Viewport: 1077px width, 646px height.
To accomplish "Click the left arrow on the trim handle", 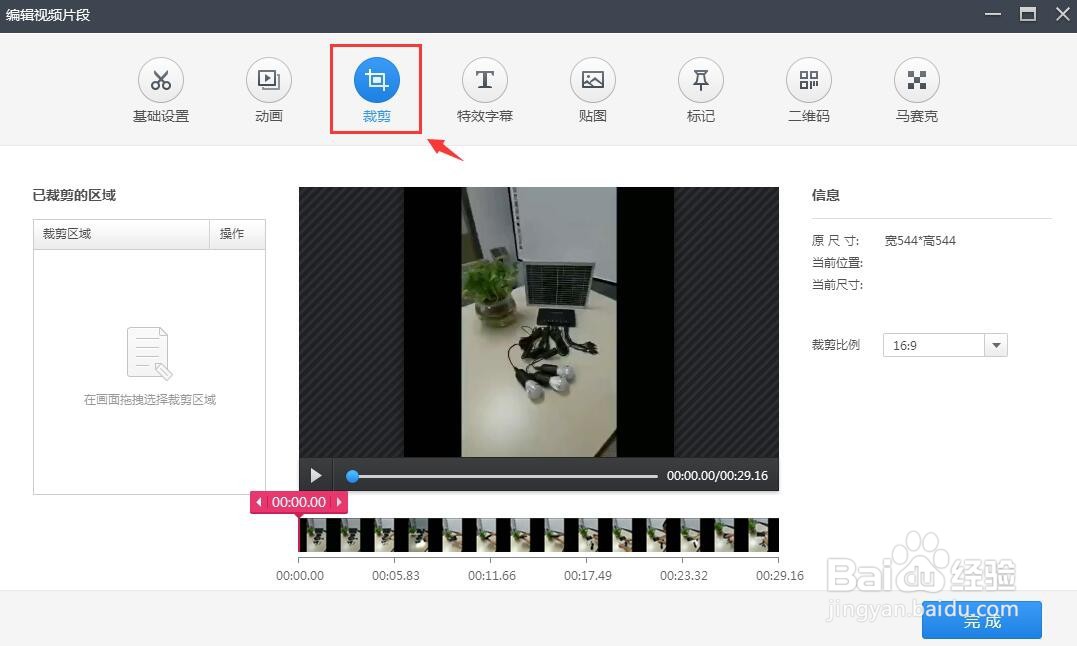I will click(x=259, y=502).
